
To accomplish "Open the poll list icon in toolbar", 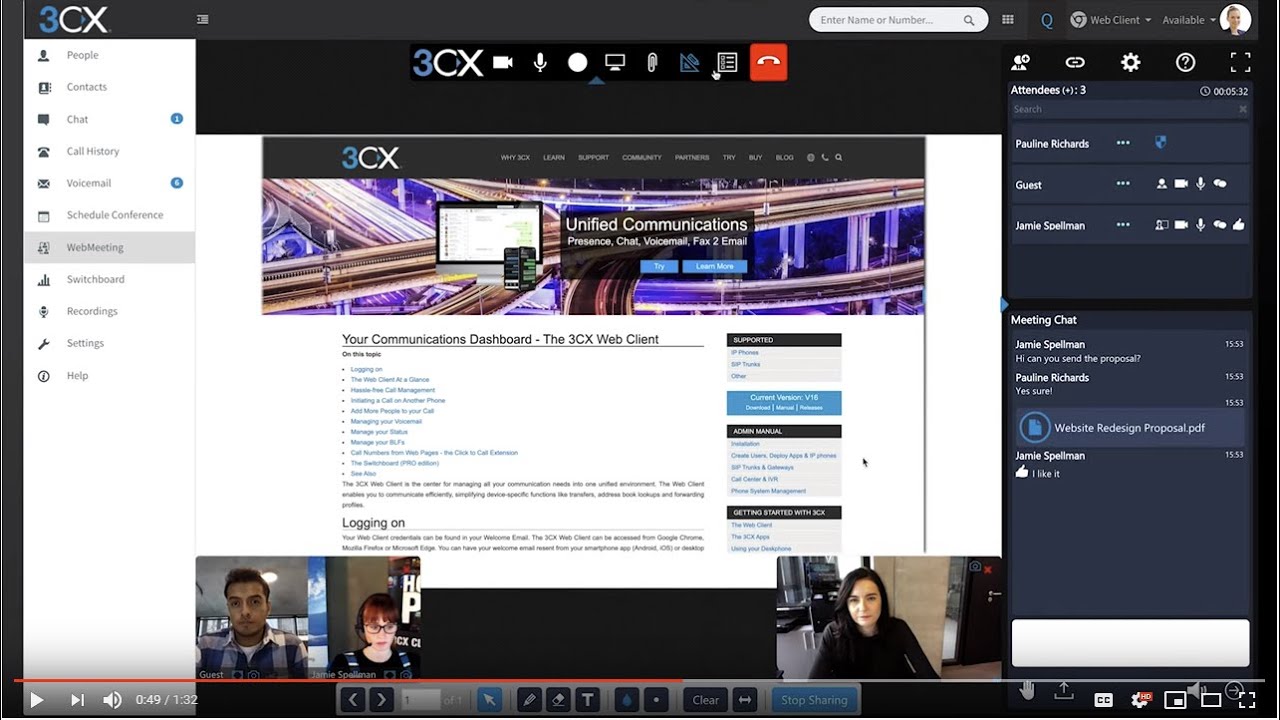I will coord(727,63).
